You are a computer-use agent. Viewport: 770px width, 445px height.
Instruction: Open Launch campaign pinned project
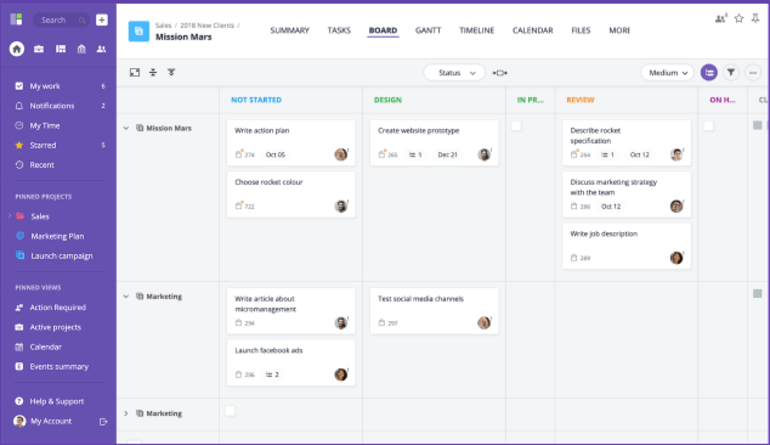coord(60,255)
